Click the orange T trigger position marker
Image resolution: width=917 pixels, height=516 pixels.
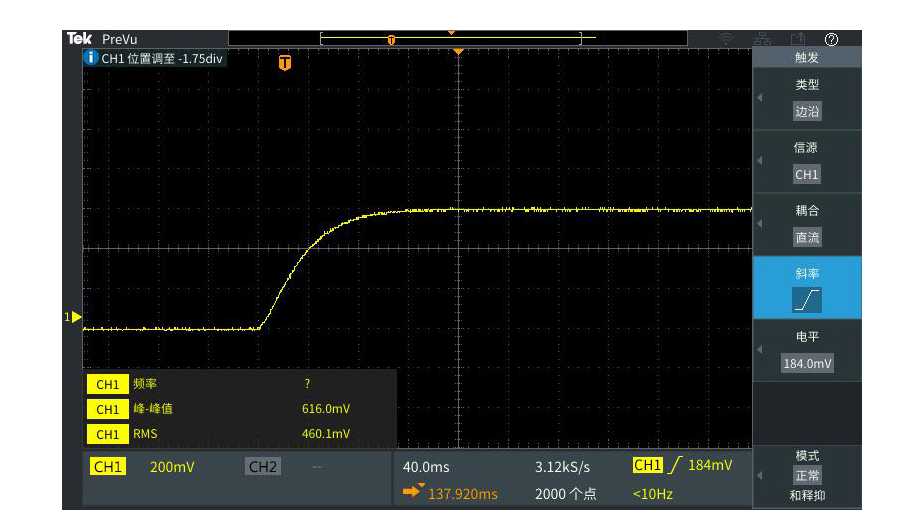pyautogui.click(x=285, y=63)
